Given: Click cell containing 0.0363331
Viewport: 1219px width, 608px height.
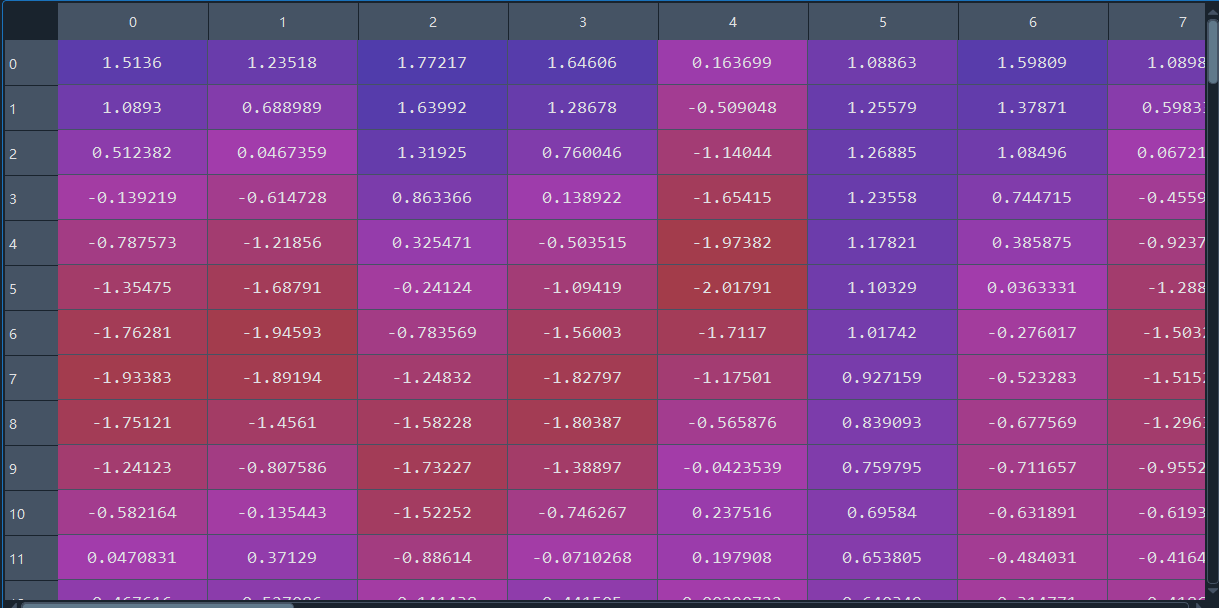Looking at the screenshot, I should tap(1033, 288).
